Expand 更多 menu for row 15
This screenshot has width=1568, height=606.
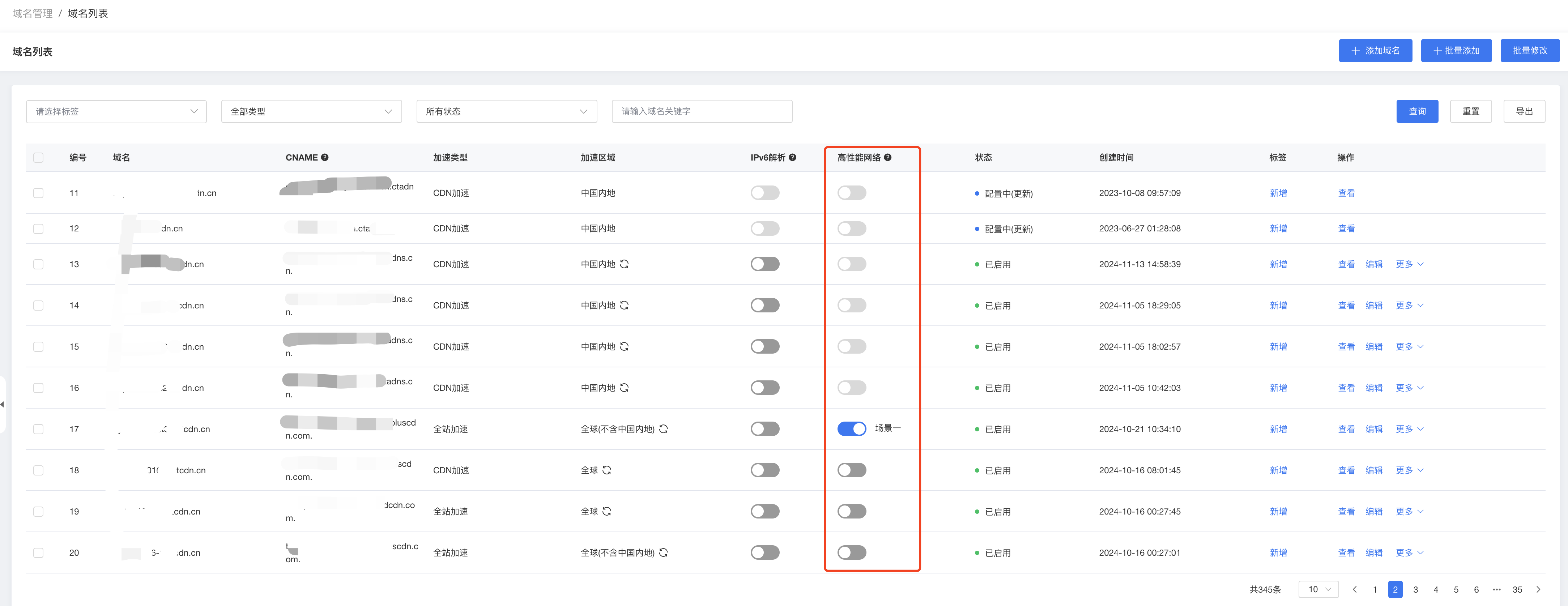tap(1409, 347)
